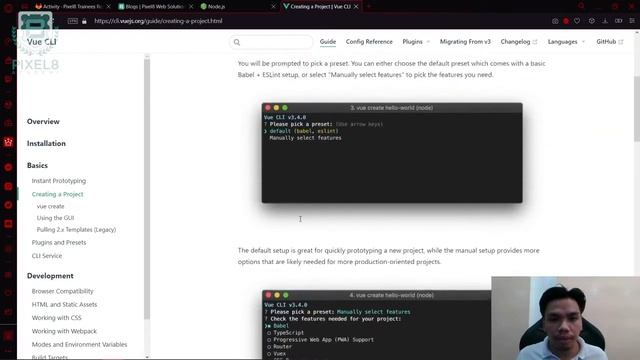Open Migrating From v3 nav item

pos(465,42)
